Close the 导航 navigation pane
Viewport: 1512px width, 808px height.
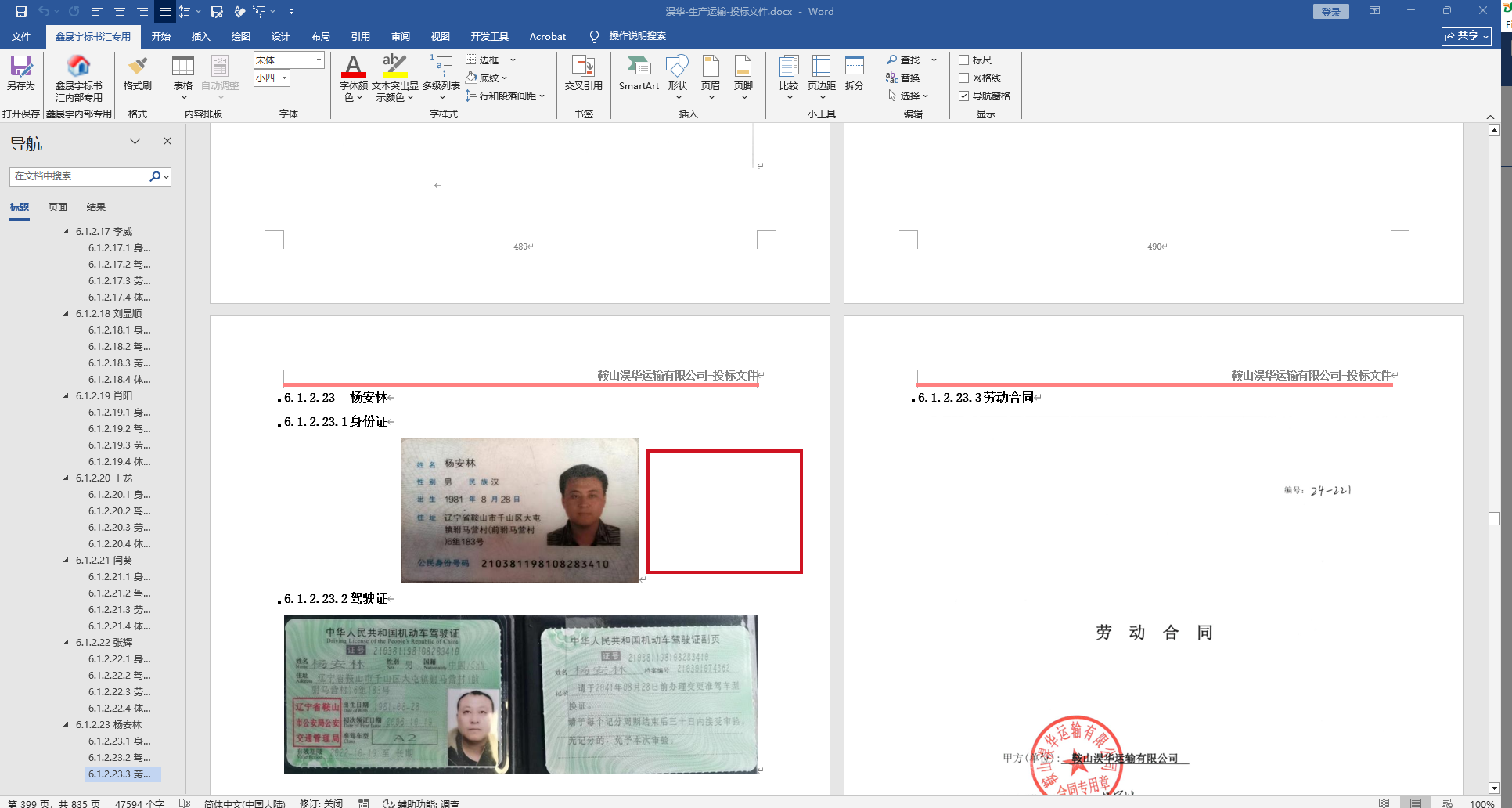[167, 141]
